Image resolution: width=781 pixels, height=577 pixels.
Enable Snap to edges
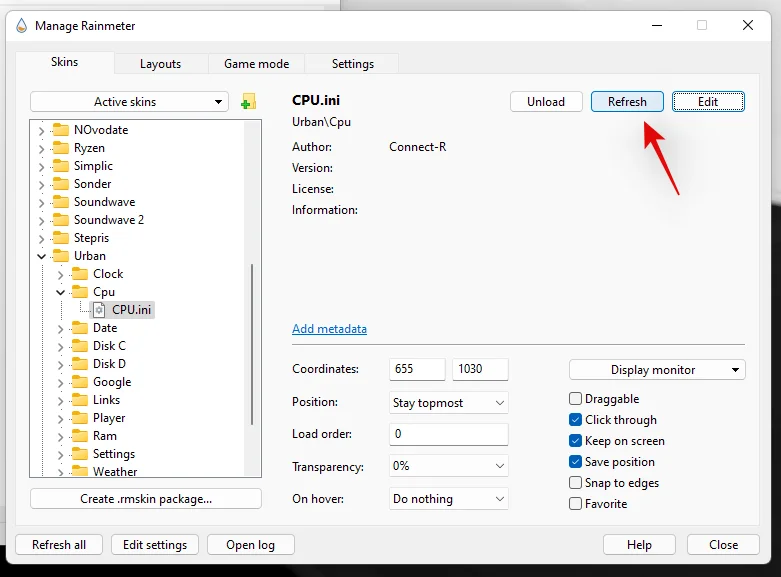coord(575,482)
